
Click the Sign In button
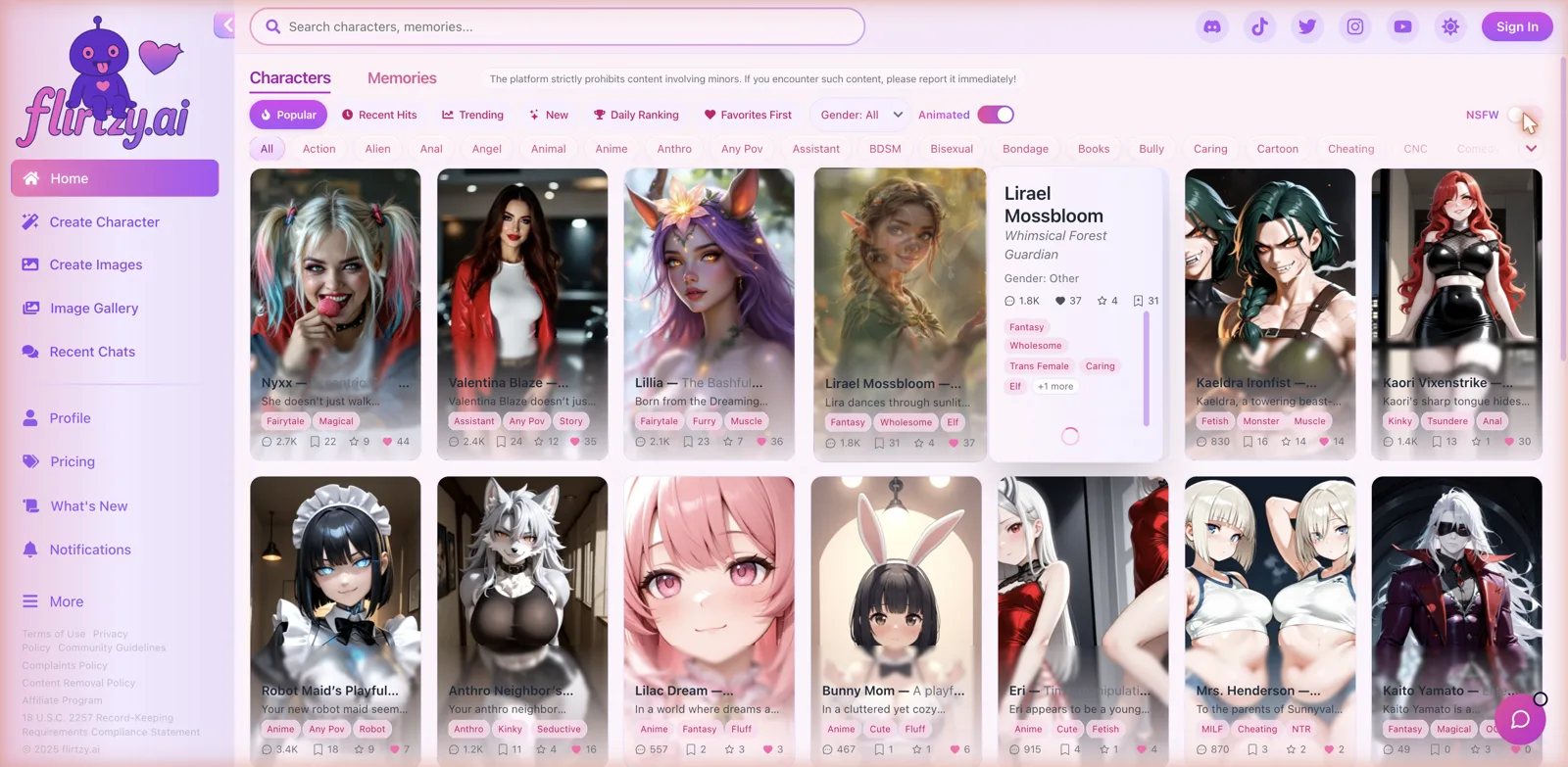coord(1517,26)
